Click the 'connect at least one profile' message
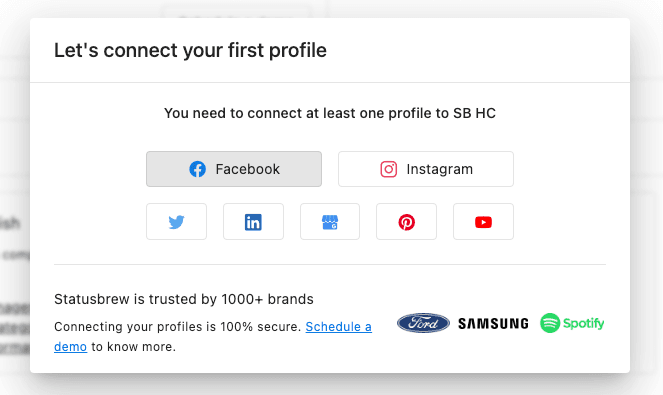 330,113
